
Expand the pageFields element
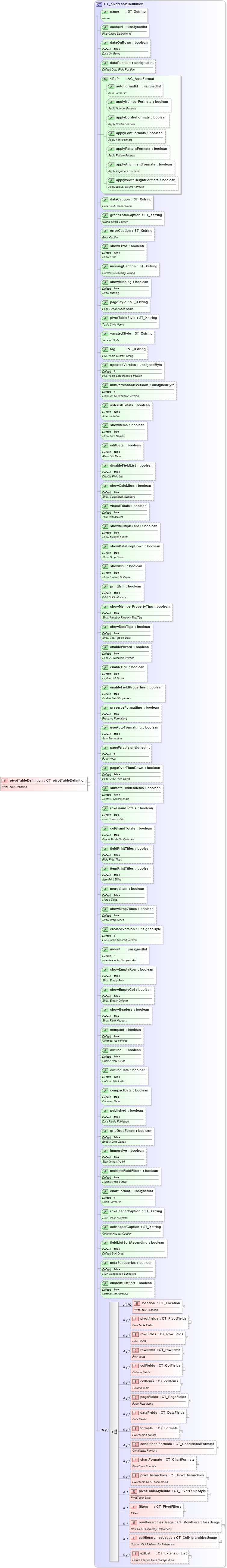(x=190, y=1400)
